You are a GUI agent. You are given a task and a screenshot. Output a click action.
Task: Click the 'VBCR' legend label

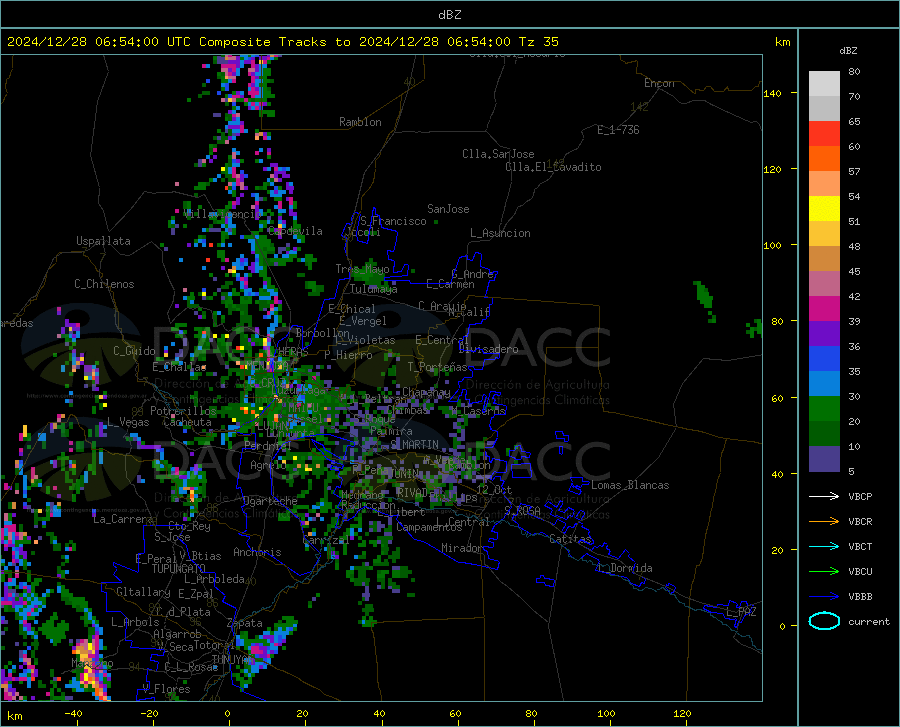[860, 522]
